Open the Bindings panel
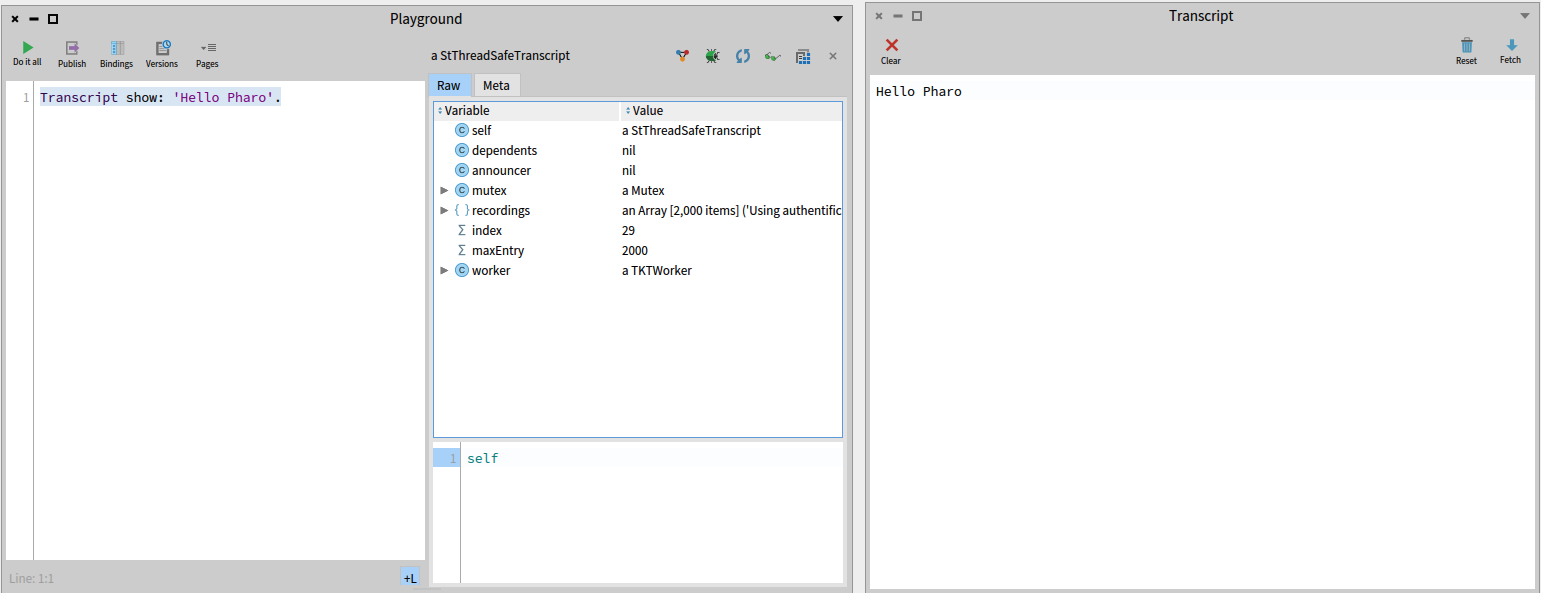Image resolution: width=1541 pixels, height=593 pixels. tap(116, 53)
